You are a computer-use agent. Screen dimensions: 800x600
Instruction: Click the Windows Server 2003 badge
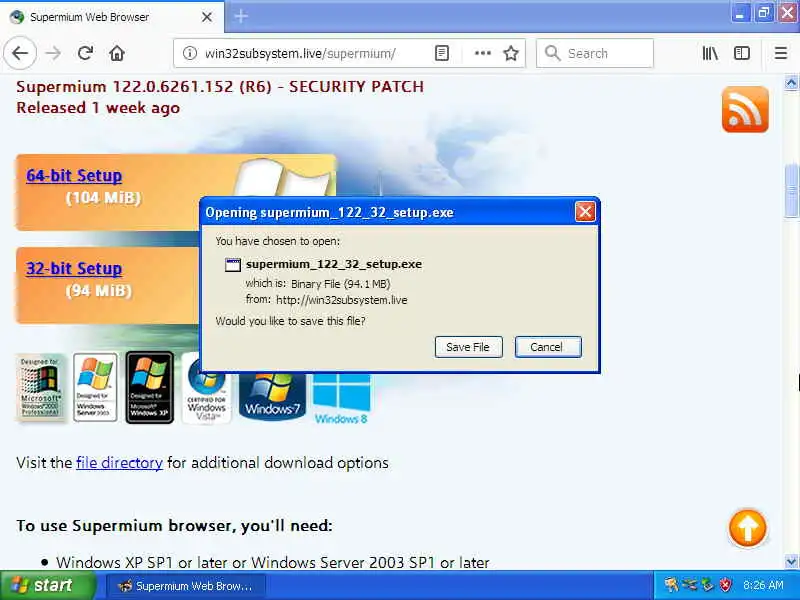pos(95,387)
